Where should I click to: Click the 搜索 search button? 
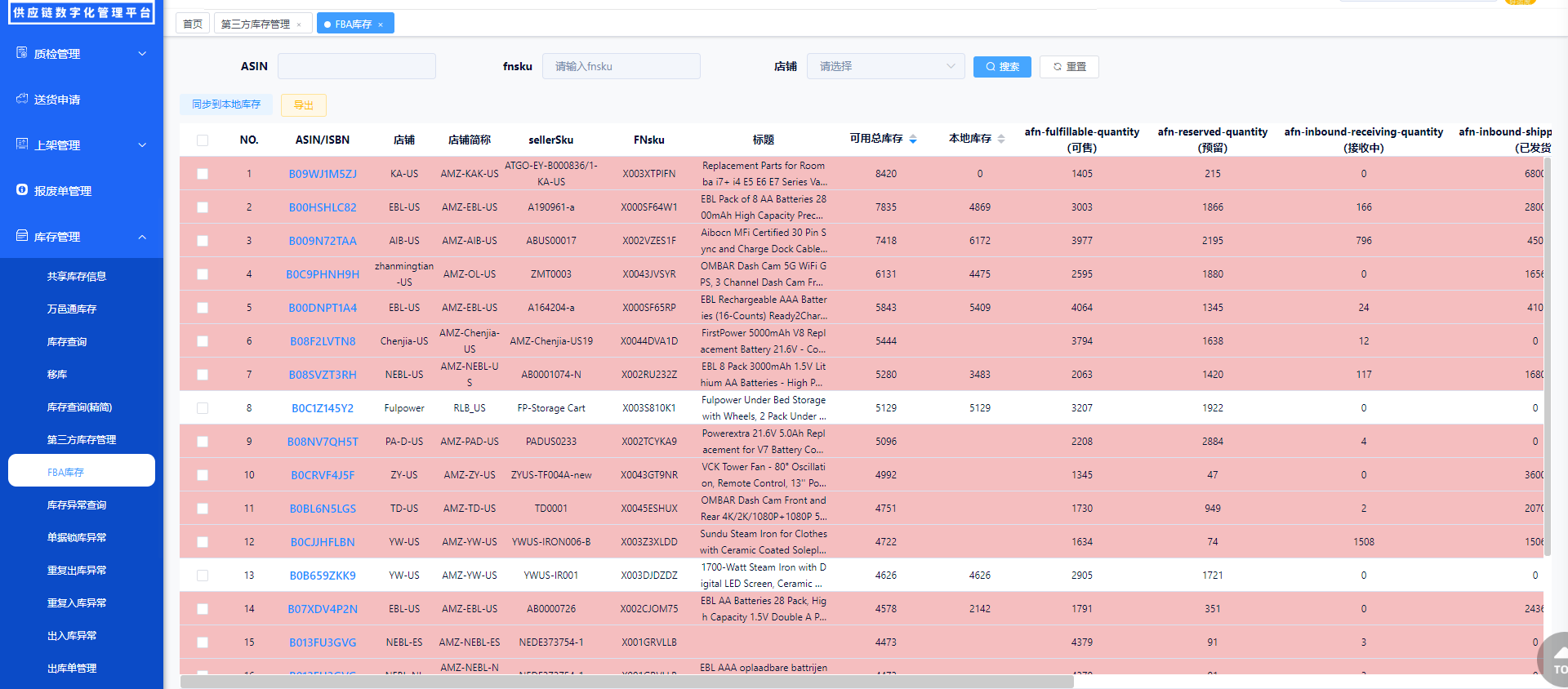pos(1002,67)
